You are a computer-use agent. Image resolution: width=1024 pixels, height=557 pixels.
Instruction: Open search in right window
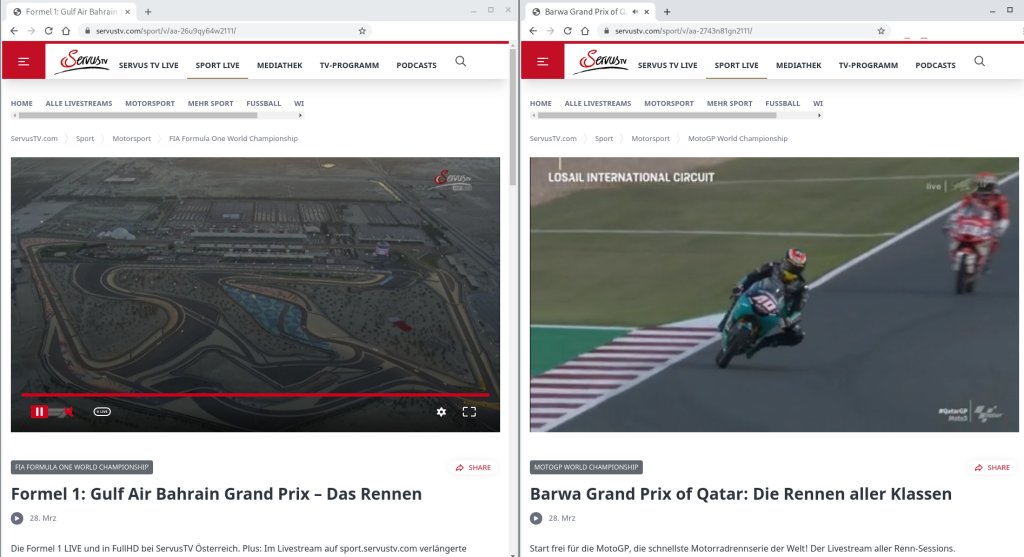[980, 61]
